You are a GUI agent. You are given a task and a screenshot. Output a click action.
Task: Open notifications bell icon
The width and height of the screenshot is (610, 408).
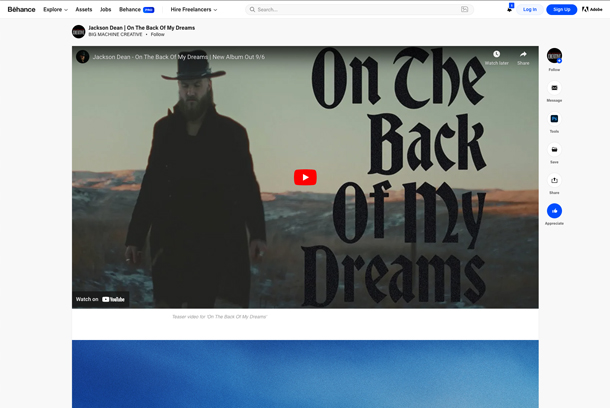(509, 9)
